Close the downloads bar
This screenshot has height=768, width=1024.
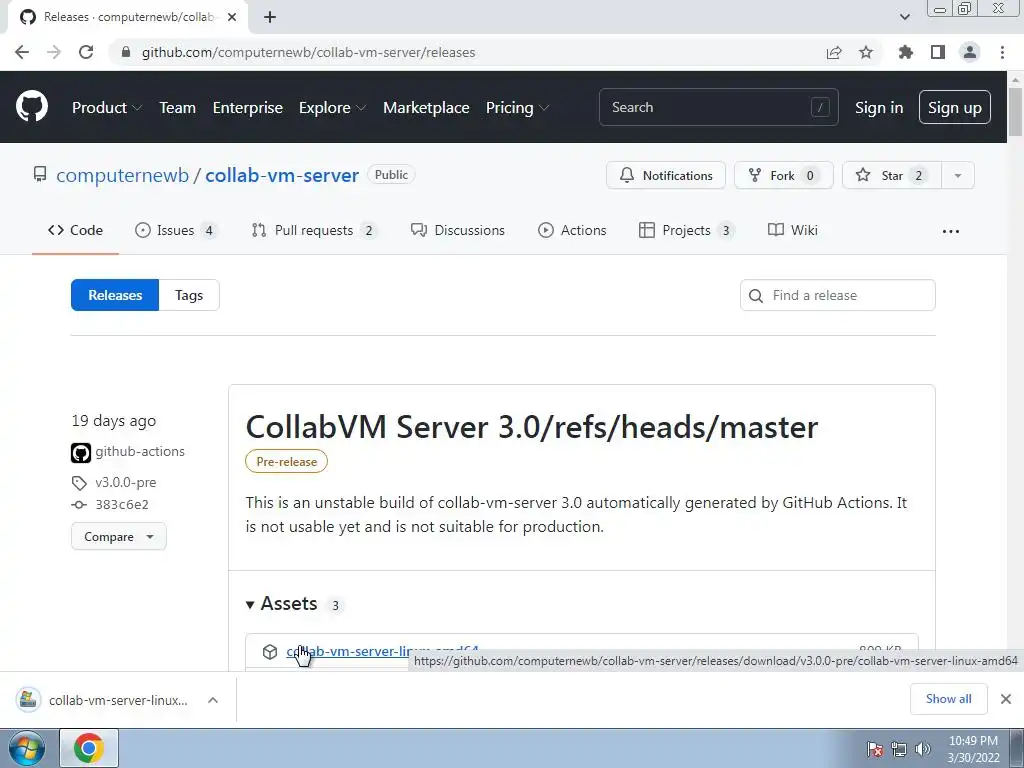(x=1006, y=699)
